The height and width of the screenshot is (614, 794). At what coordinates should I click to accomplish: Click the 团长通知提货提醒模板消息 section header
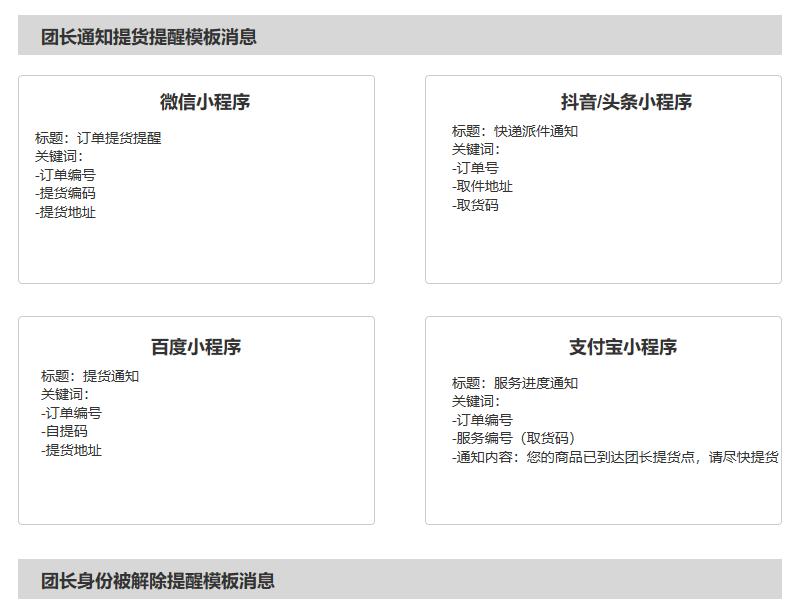point(149,37)
